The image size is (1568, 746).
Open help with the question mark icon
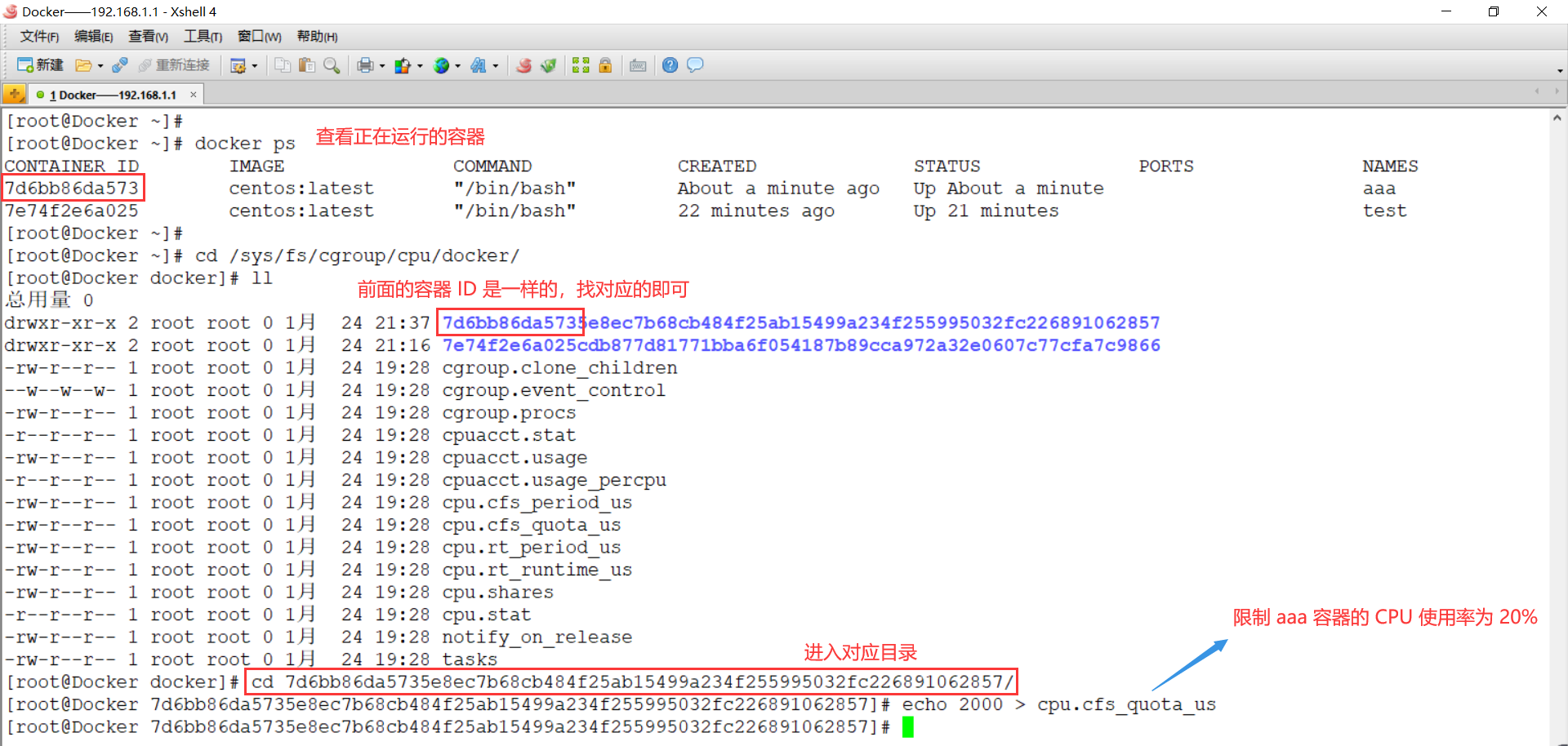click(x=670, y=65)
